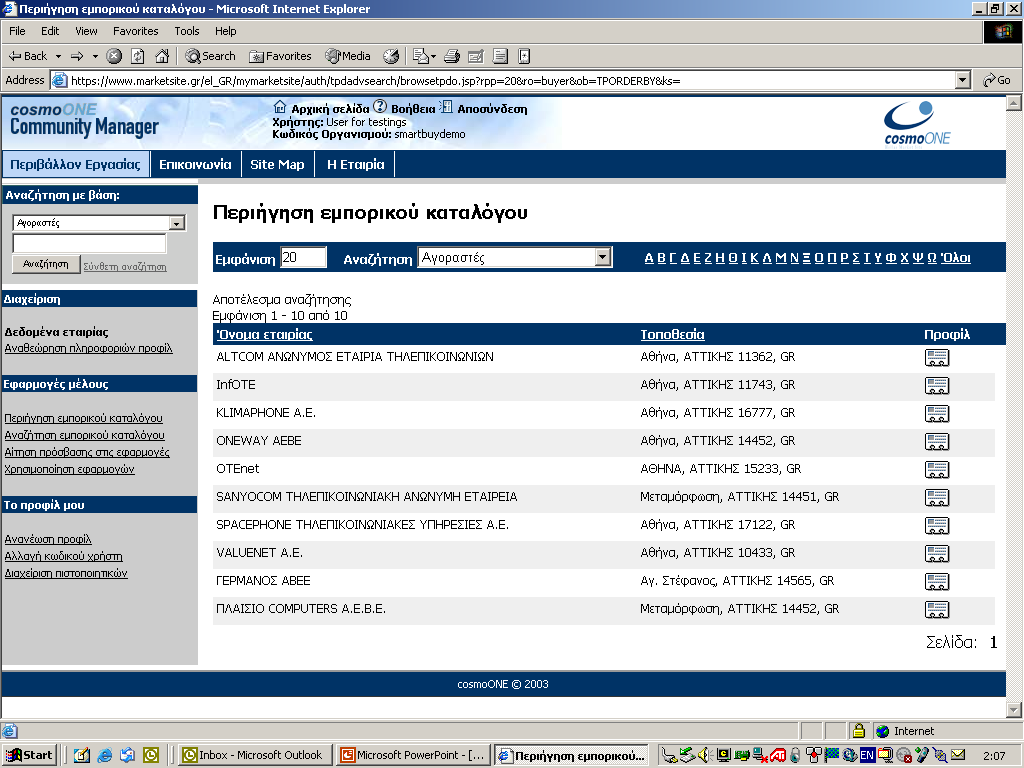Screen dimensions: 1024x768
Task: Click the vertical scrollbar down arrow
Action: click(1014, 710)
